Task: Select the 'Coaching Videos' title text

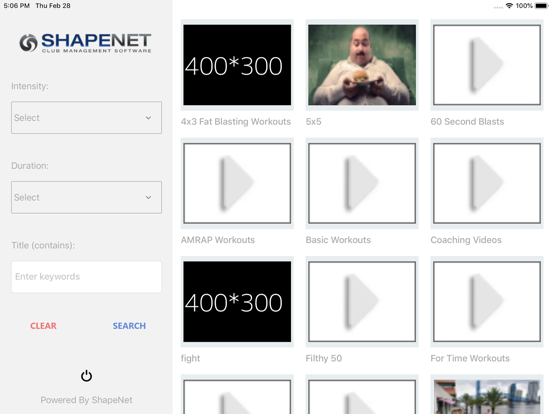Action: tap(466, 240)
